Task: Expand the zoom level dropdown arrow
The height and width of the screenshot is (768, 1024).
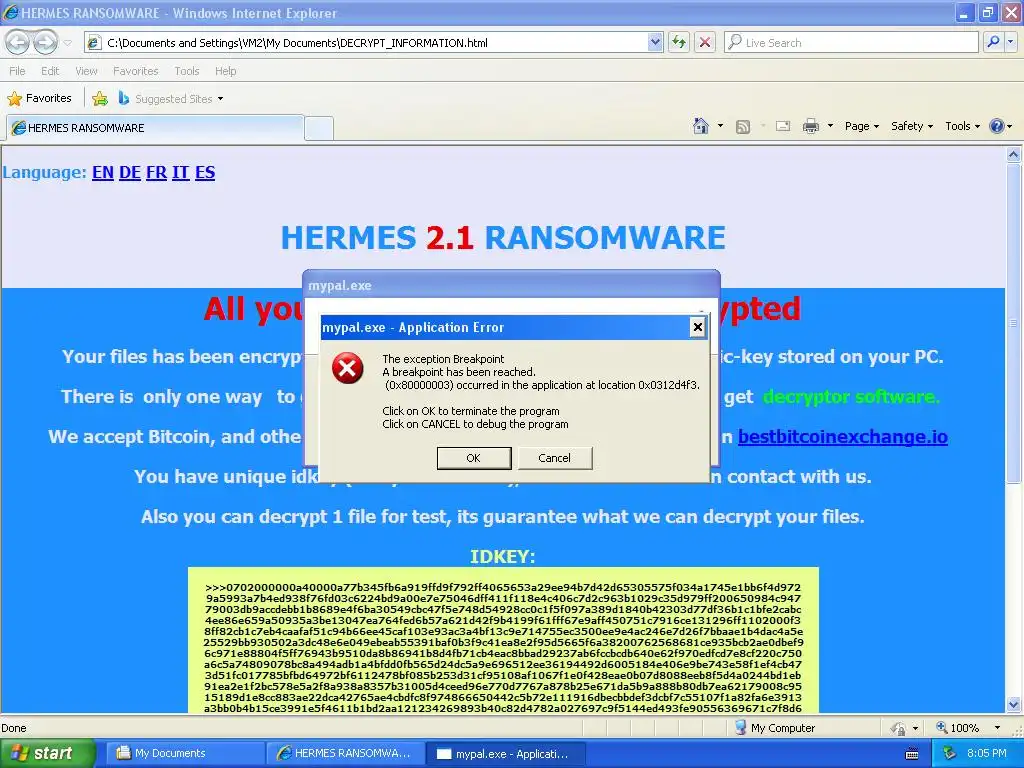Action: [997, 728]
